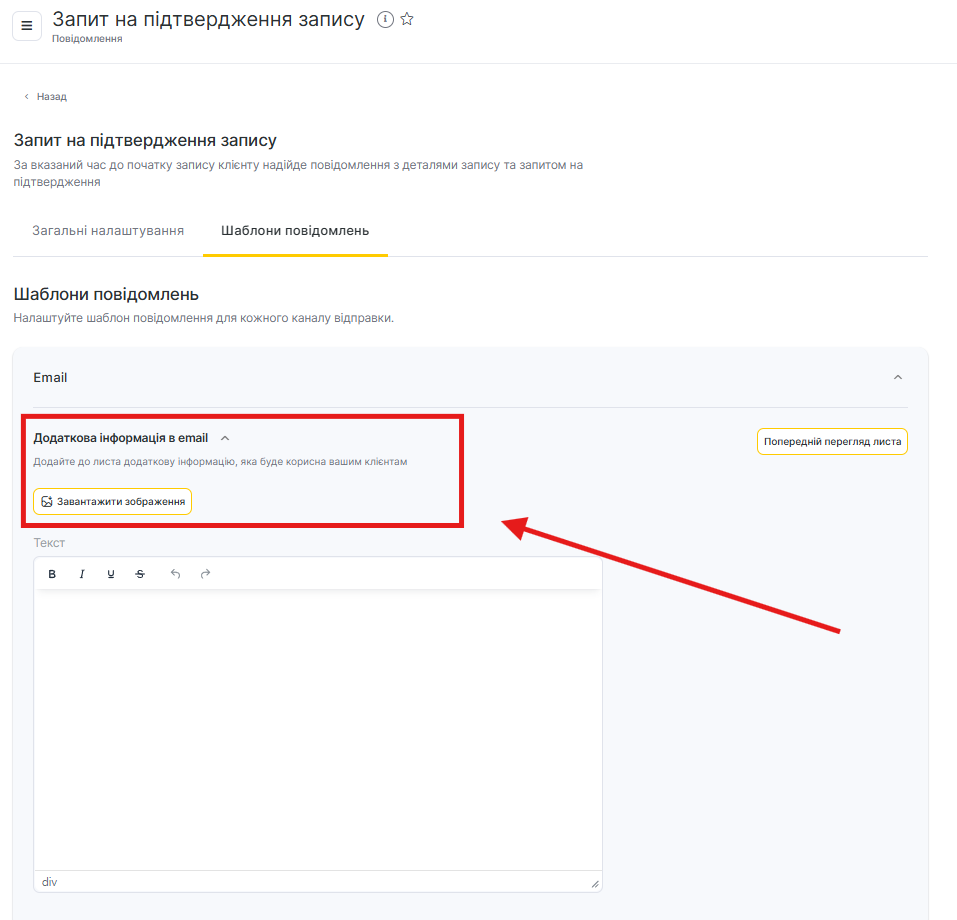Collapse Додаткова інформація в email section

click(225, 438)
